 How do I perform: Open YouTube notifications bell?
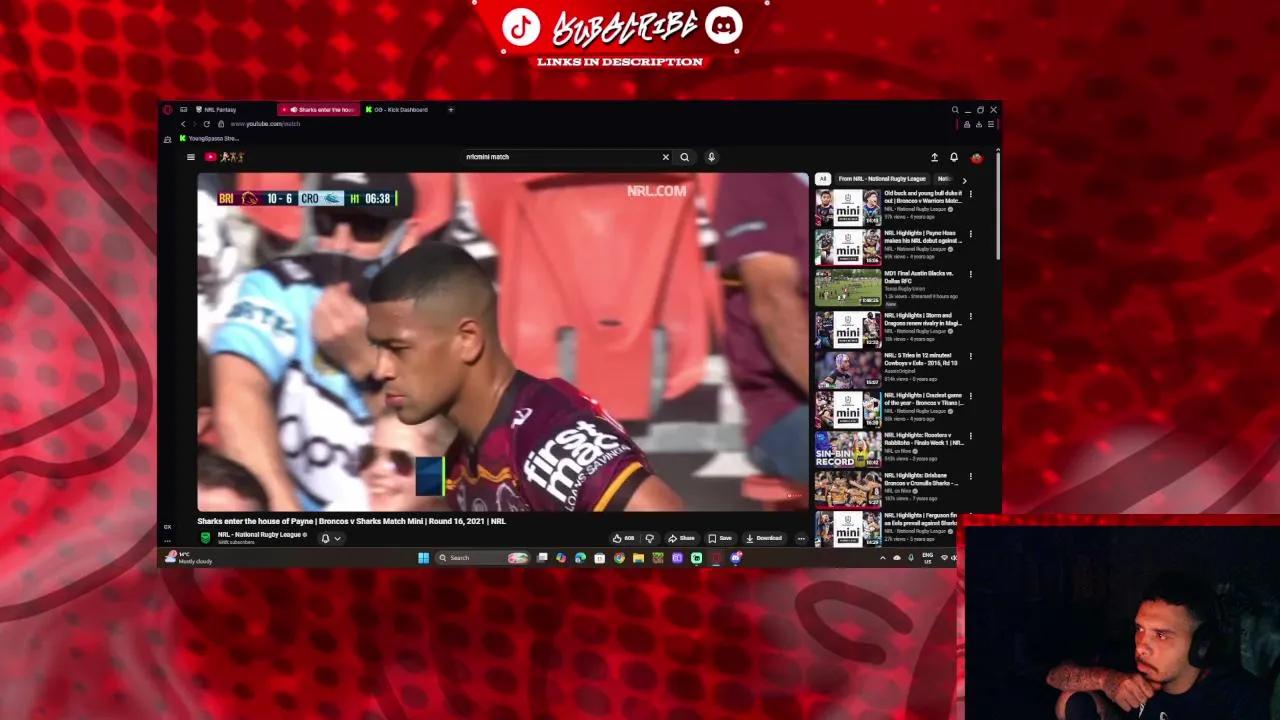(x=954, y=157)
